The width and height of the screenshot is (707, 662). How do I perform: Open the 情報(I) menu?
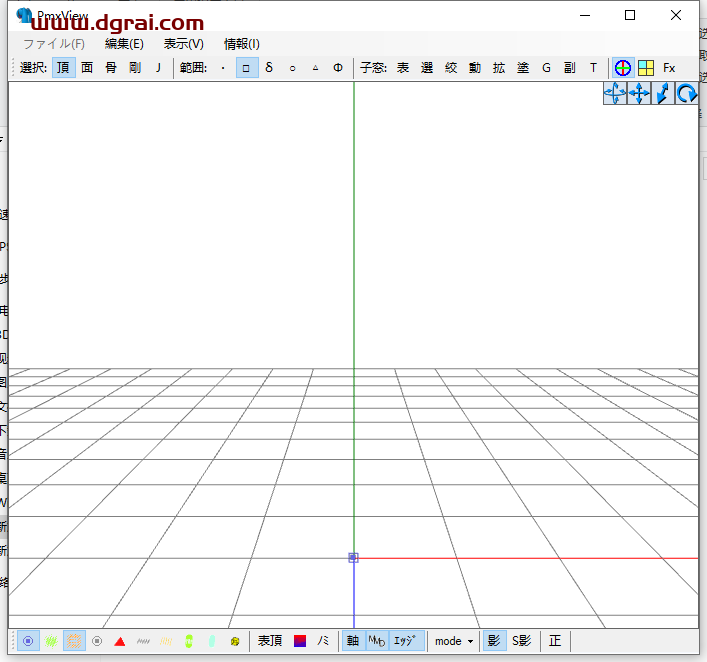coord(242,44)
